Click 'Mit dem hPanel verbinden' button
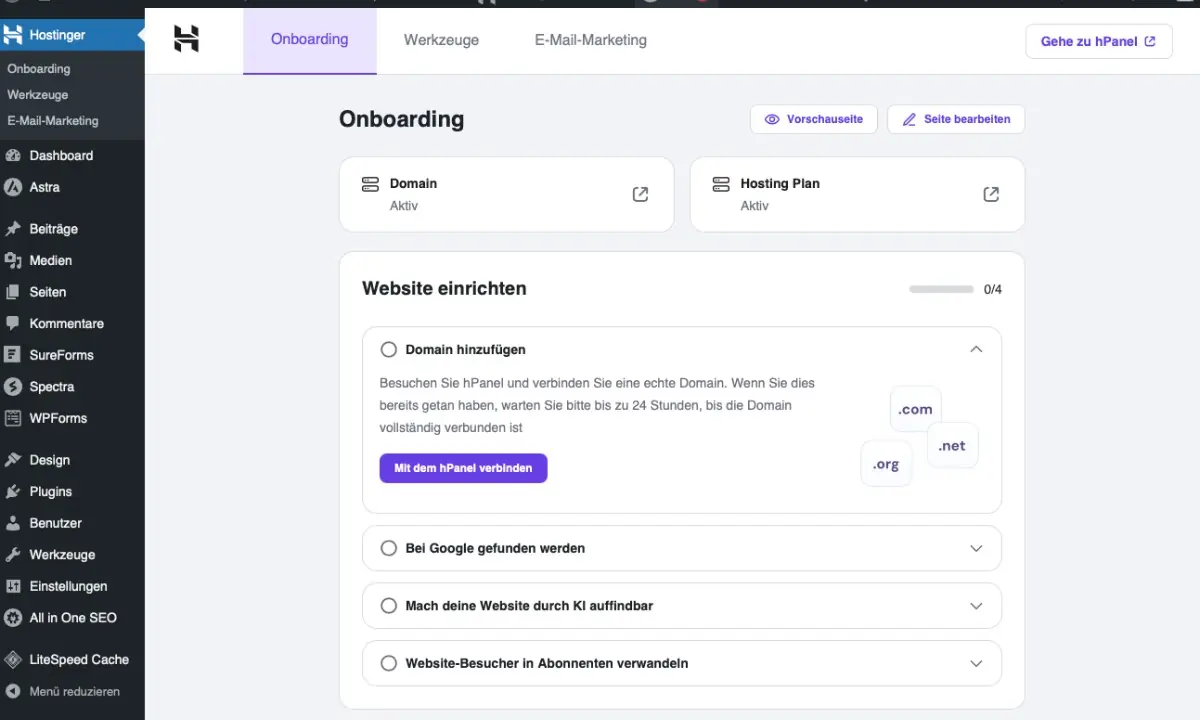This screenshot has height=720, width=1200. [x=463, y=468]
